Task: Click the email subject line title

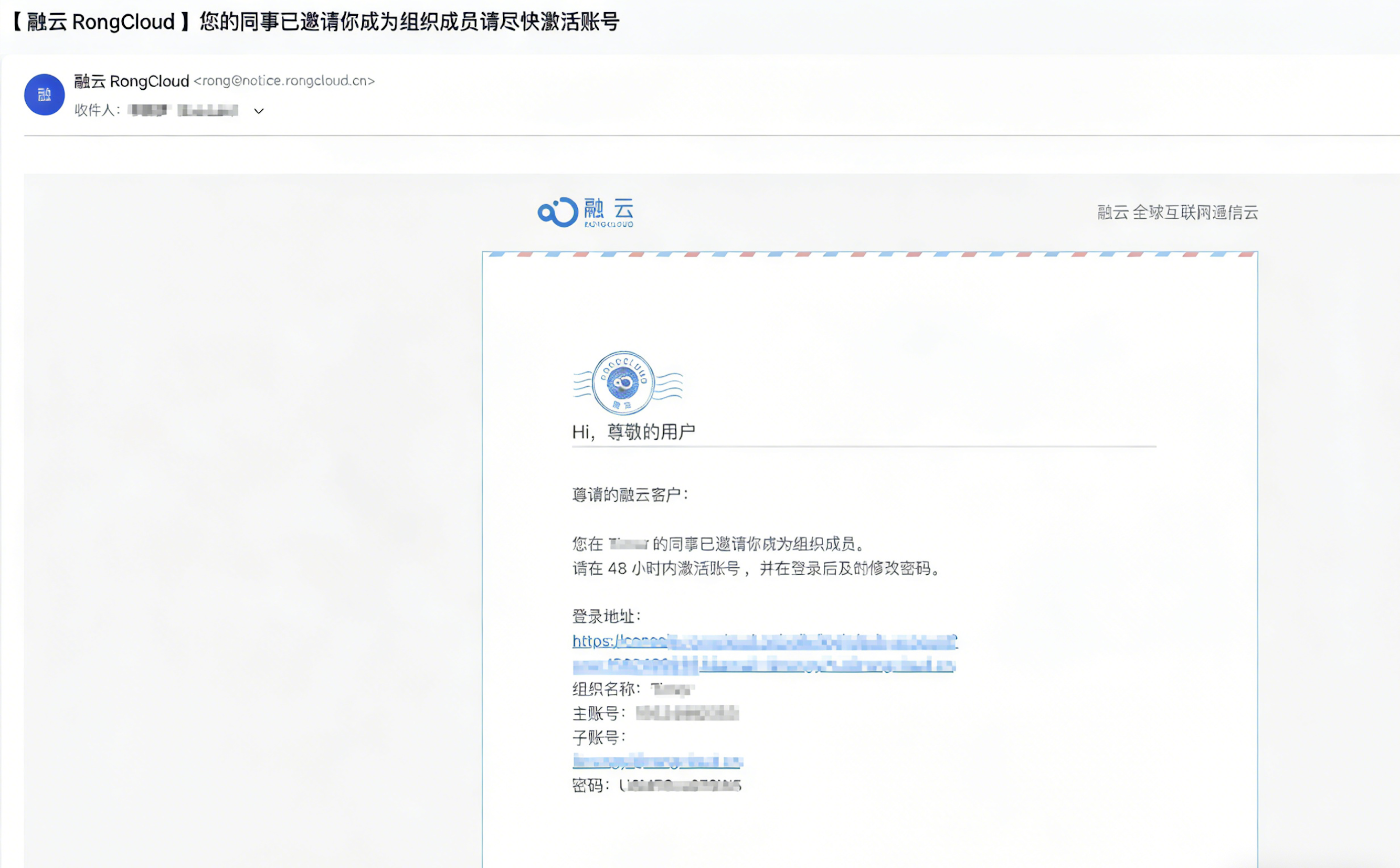Action: click(314, 23)
